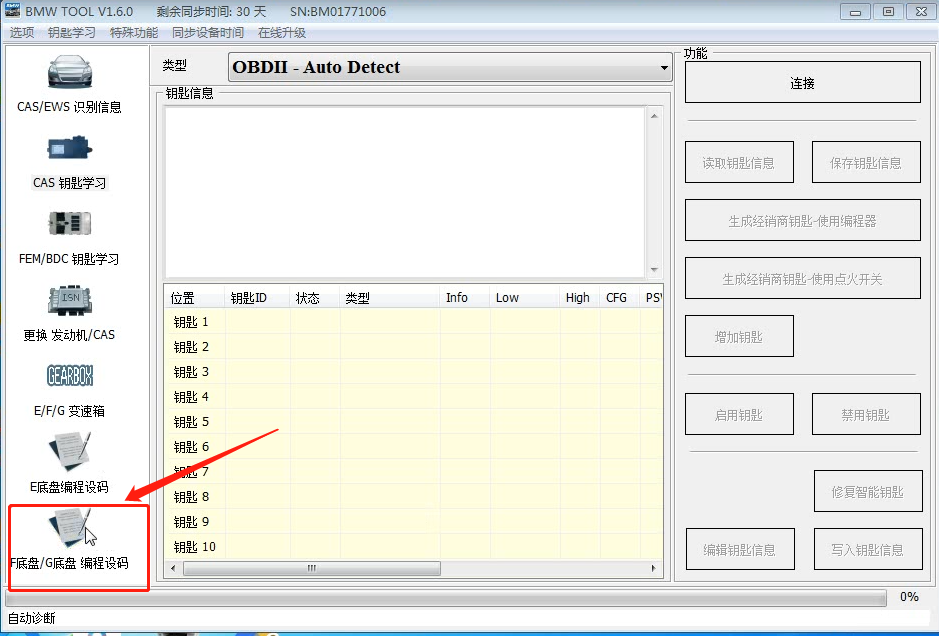Open the FEM/BDC 钥匙学习 module icon

click(69, 223)
